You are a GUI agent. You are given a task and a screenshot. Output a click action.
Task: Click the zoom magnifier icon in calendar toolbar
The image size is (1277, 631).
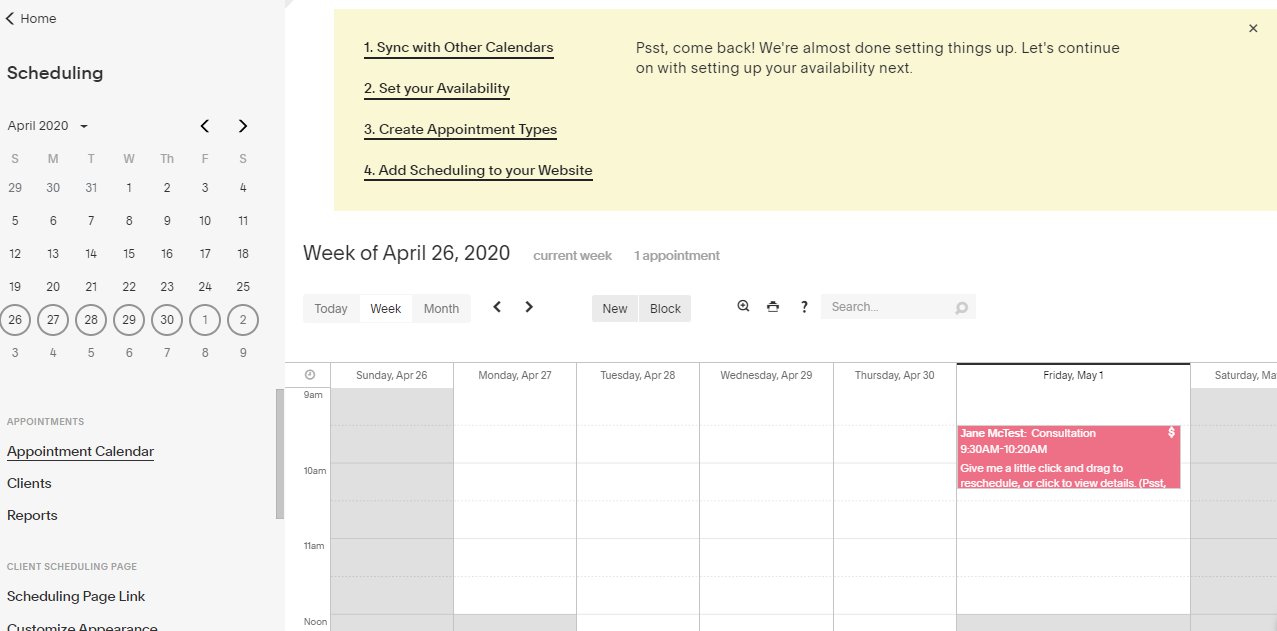pos(743,307)
